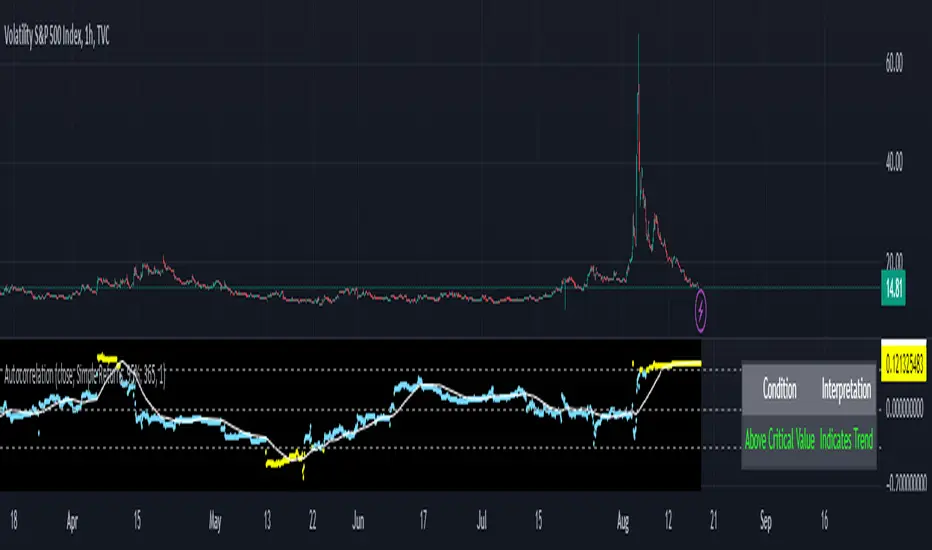
Task: Click the Autocorrelation indicator legend label
Action: pos(84,376)
